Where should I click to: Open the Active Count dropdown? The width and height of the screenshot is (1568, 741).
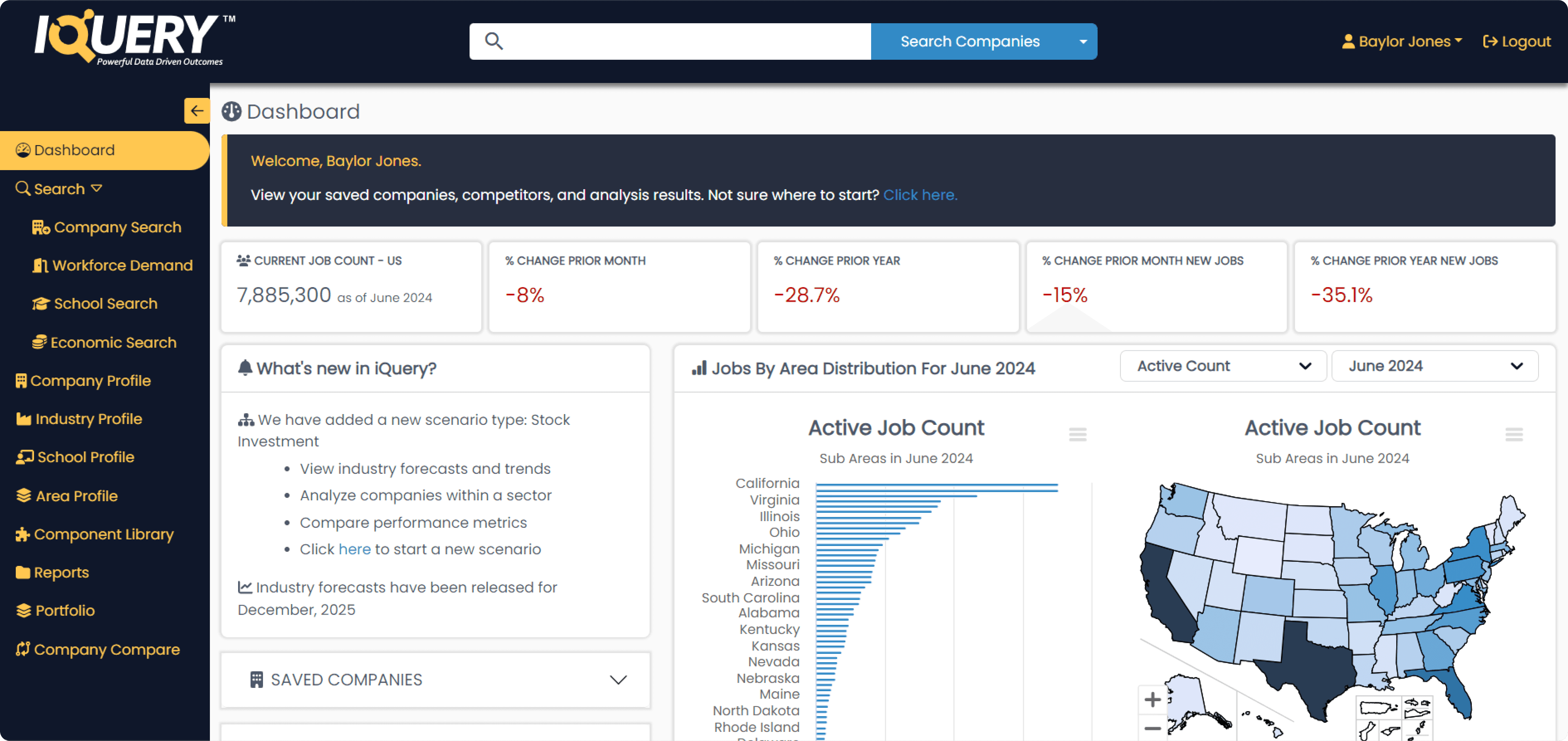point(1223,366)
